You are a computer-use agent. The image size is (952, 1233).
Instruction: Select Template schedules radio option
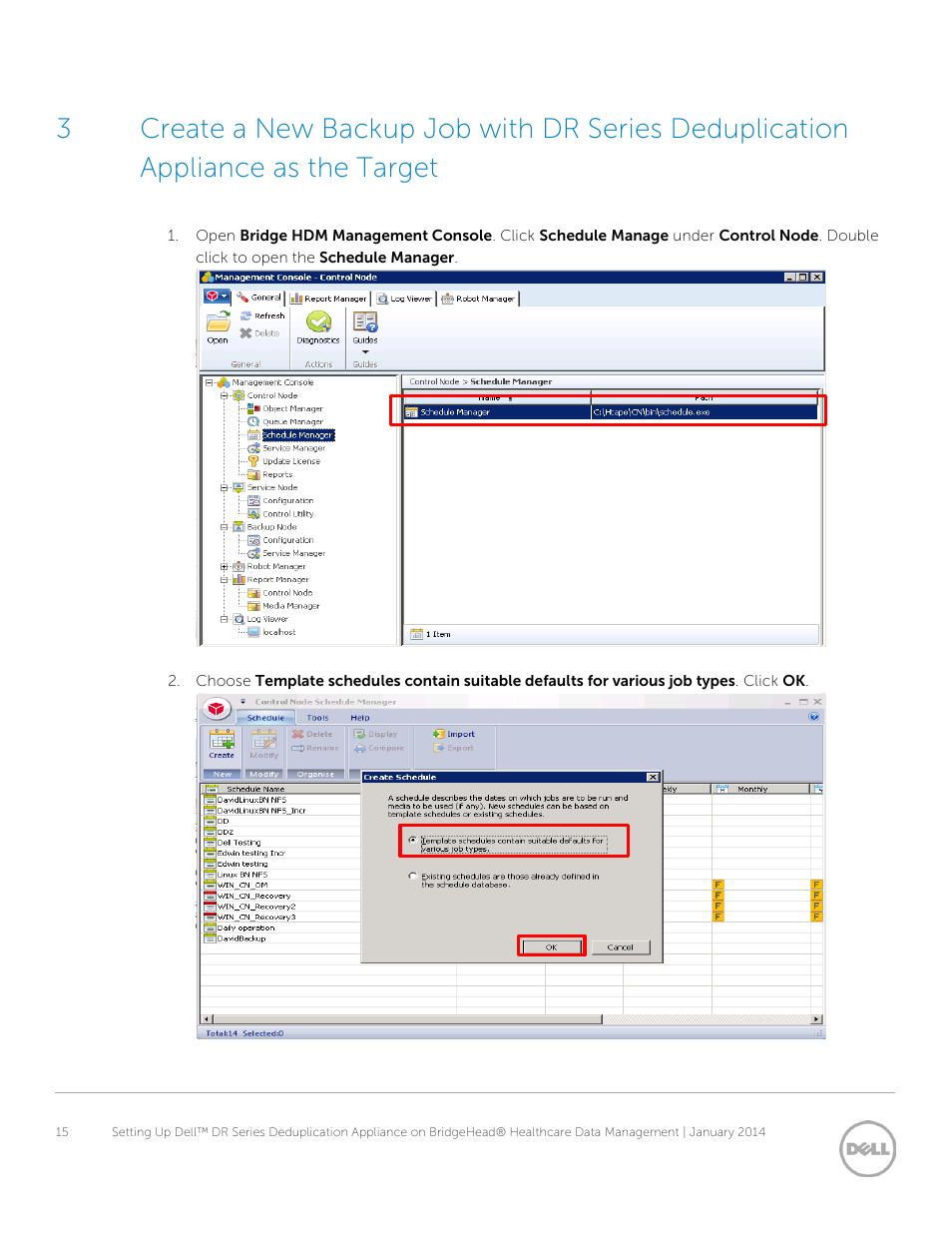click(x=412, y=841)
